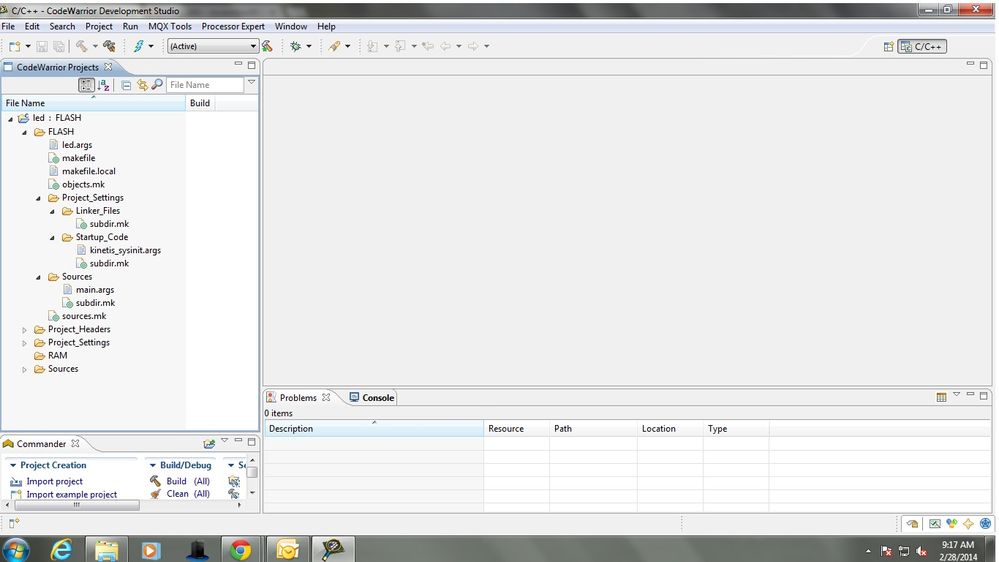The image size is (999, 562).
Task: Click Problems view columns configuration icon
Action: tap(941, 398)
